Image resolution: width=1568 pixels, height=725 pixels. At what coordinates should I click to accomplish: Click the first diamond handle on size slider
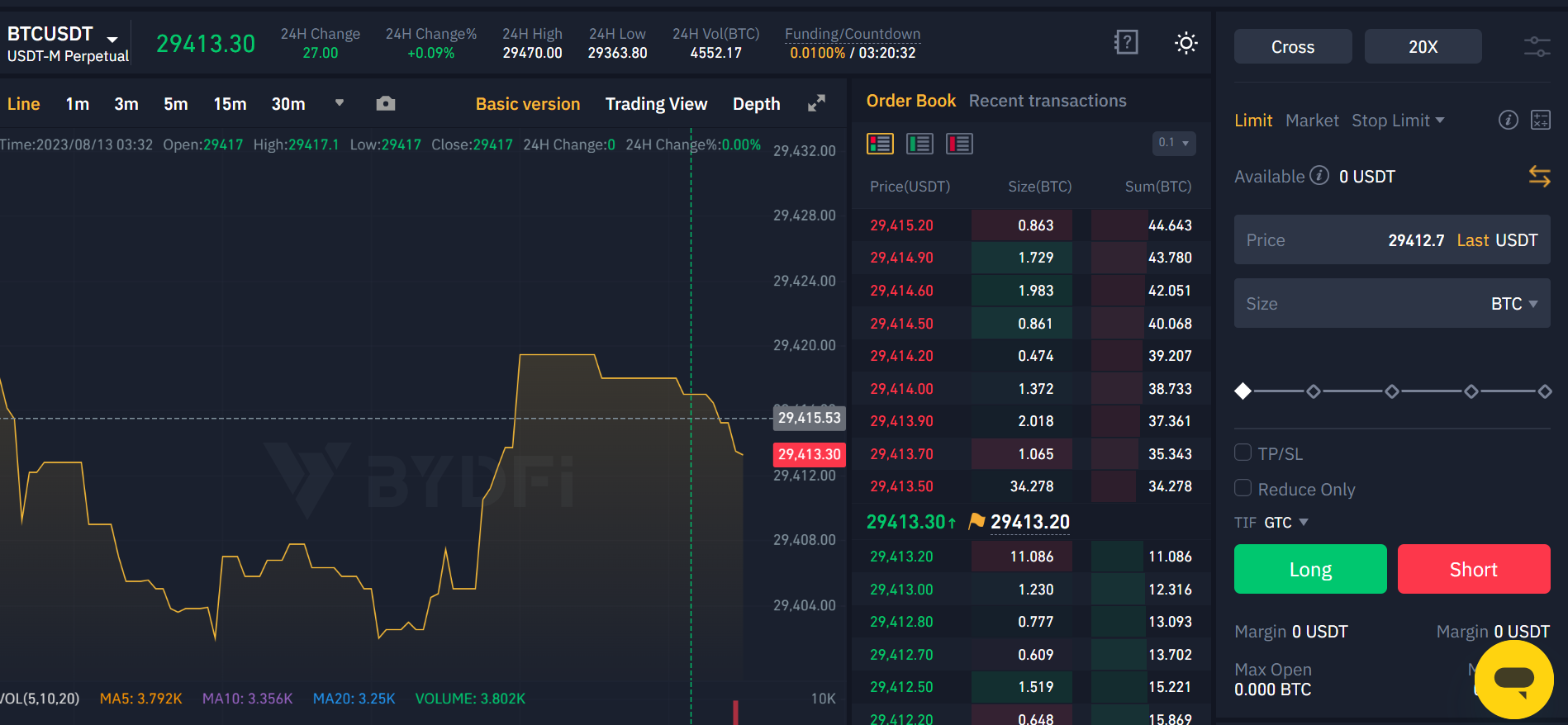[1243, 391]
